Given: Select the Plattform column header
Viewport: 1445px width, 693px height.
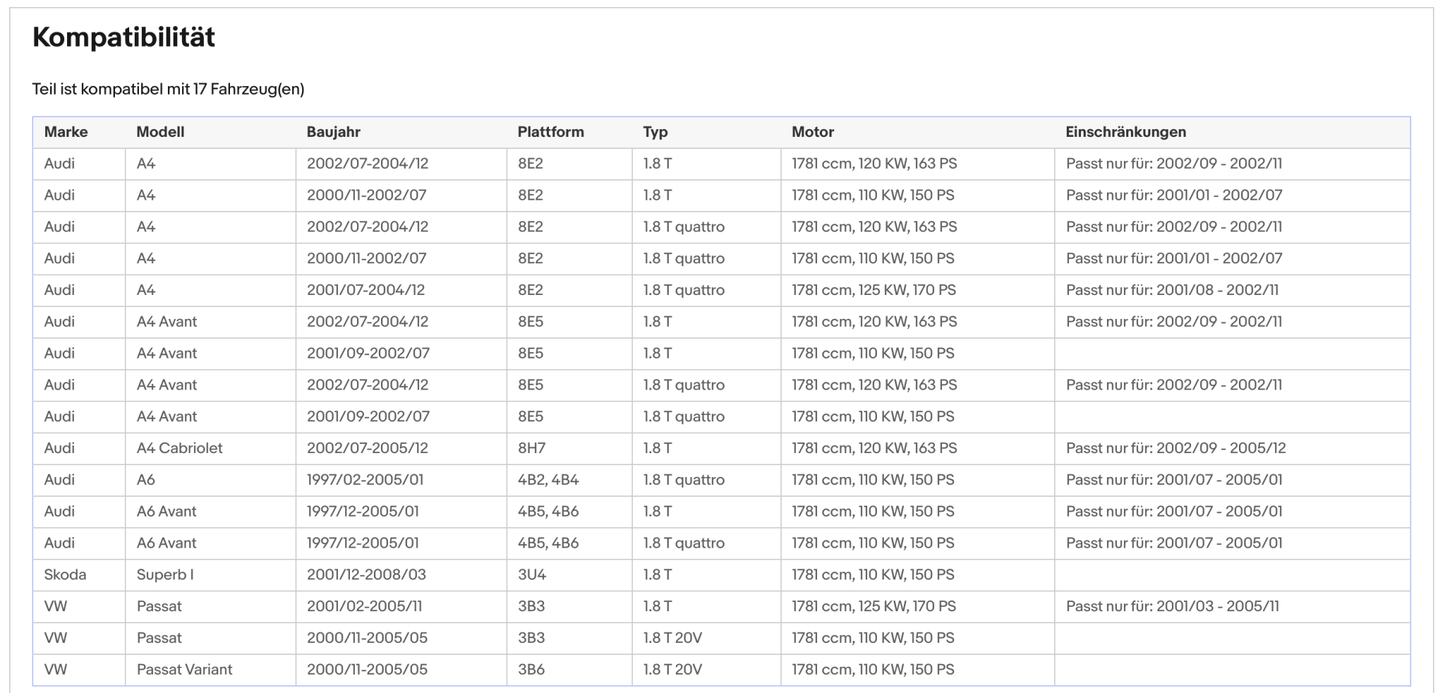Looking at the screenshot, I should tap(550, 132).
